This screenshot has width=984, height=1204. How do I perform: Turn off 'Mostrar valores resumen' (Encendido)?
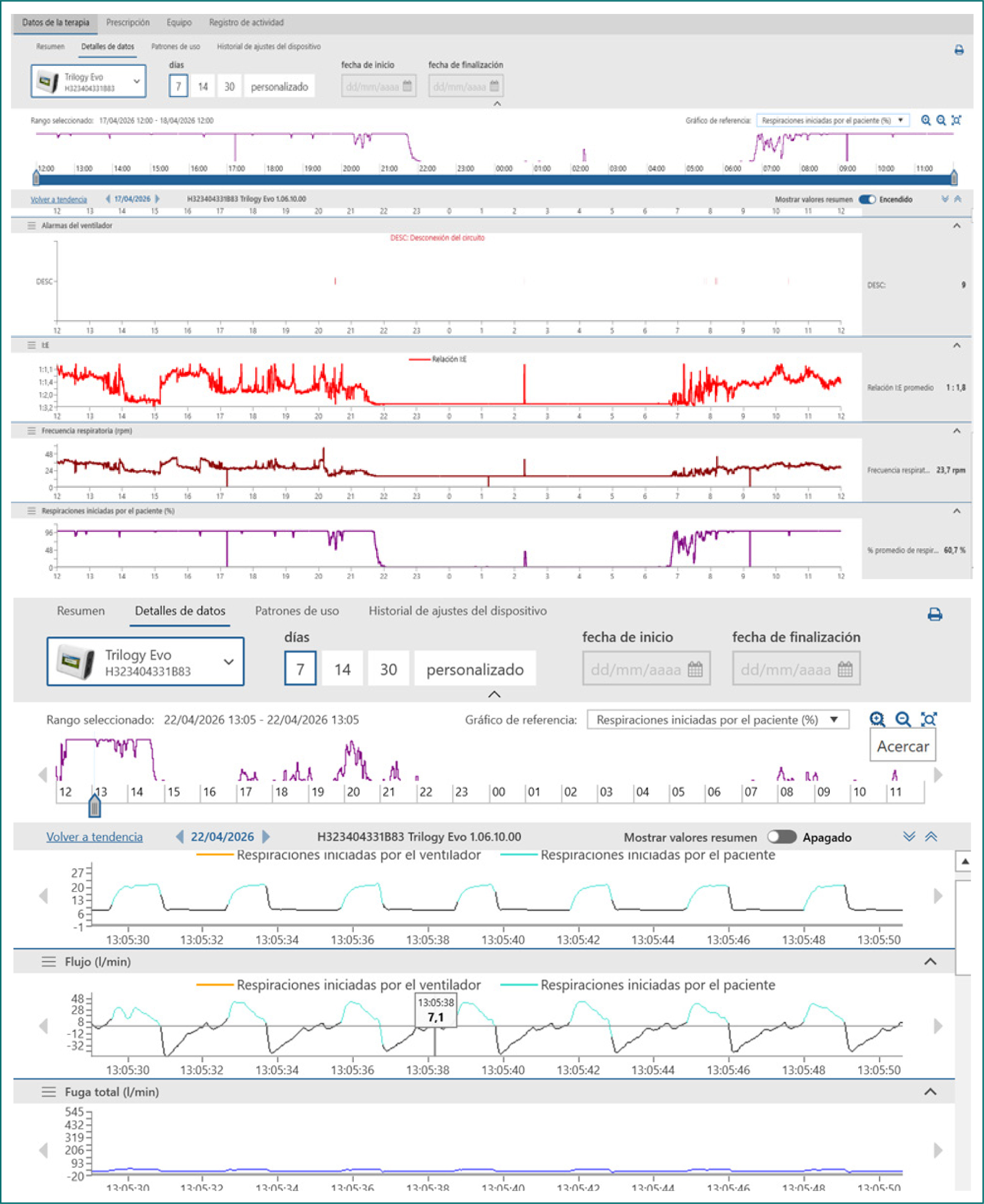pyautogui.click(x=867, y=200)
